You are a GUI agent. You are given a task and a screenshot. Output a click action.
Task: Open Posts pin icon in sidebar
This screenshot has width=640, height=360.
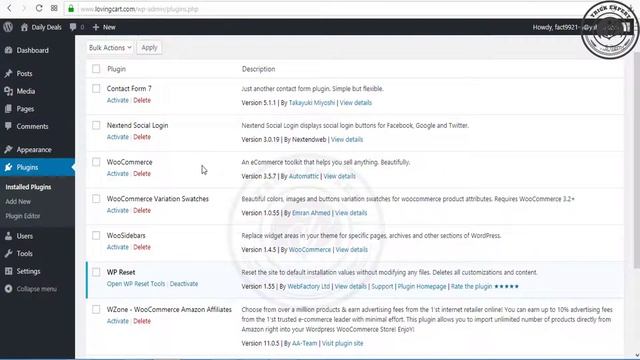[x=9, y=73]
